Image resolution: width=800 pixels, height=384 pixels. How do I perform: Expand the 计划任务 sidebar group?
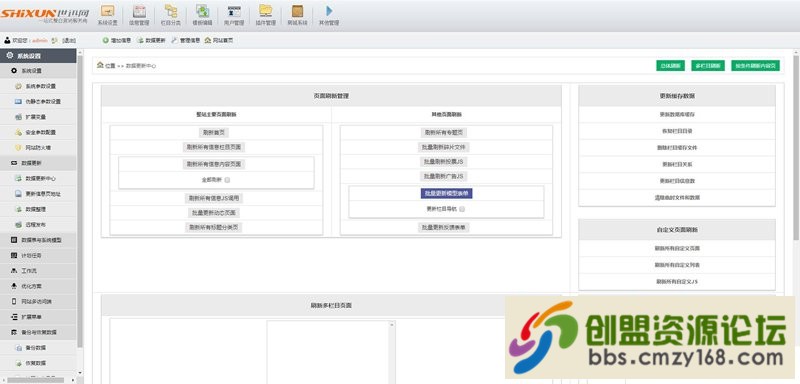pyautogui.click(x=39, y=255)
